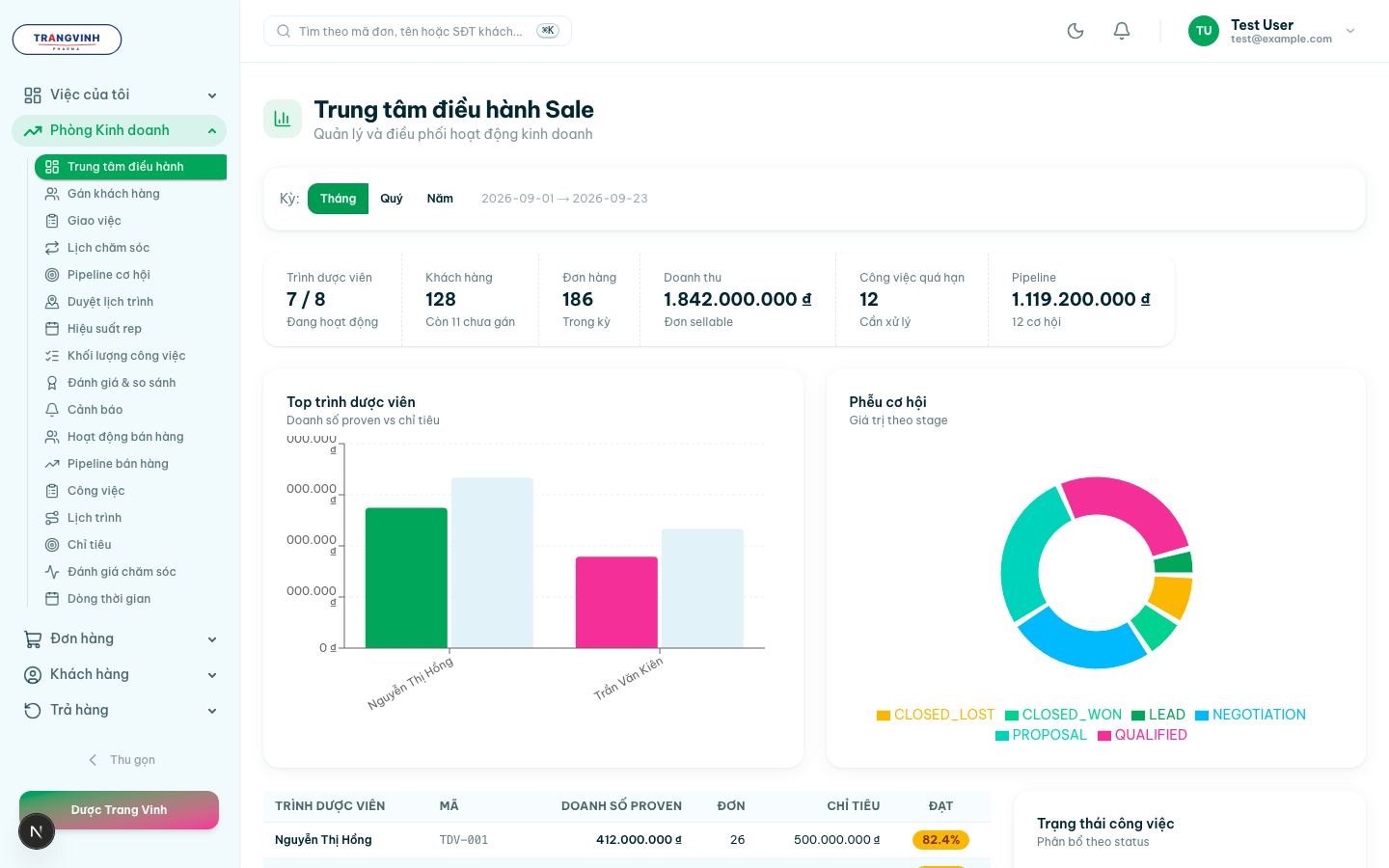The width and height of the screenshot is (1389, 868).
Task: Click the TU user avatar
Action: (1204, 31)
